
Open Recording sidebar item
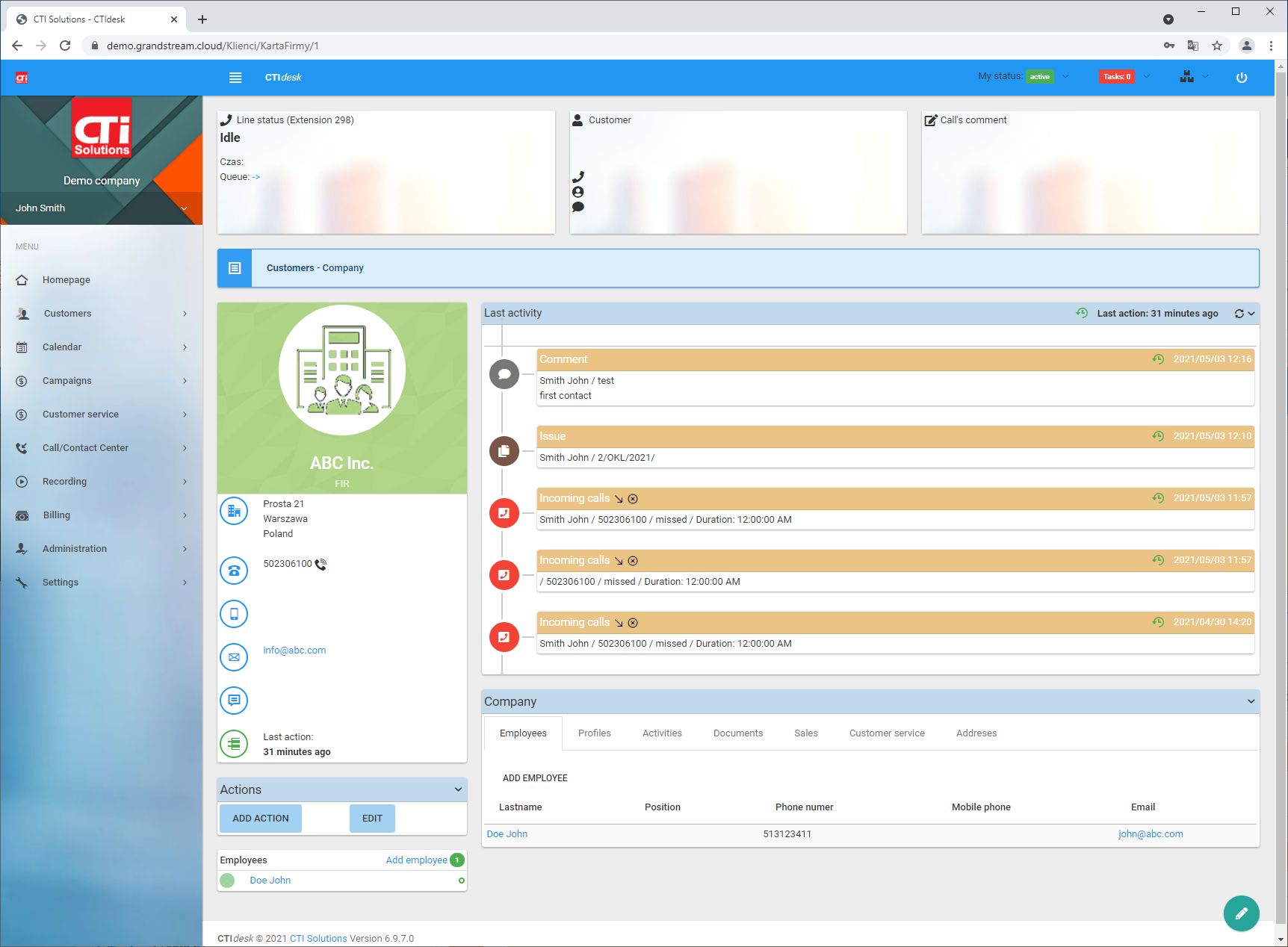[x=102, y=482]
